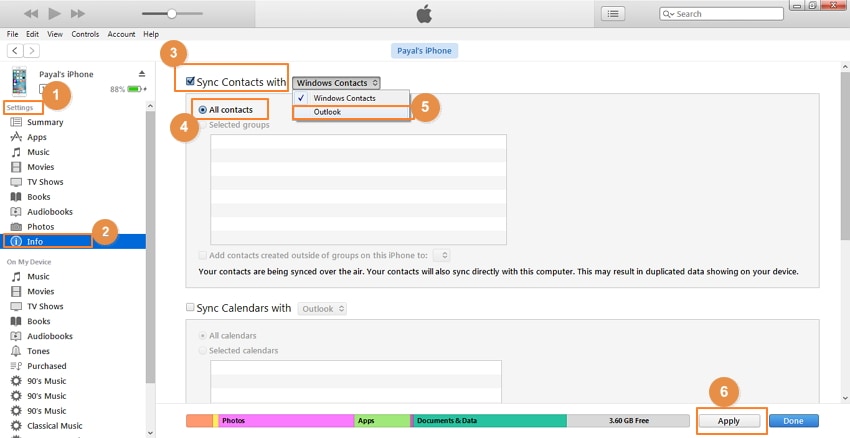The width and height of the screenshot is (850, 438).
Task: Click the Apps storage bar segment
Action: [x=382, y=421]
